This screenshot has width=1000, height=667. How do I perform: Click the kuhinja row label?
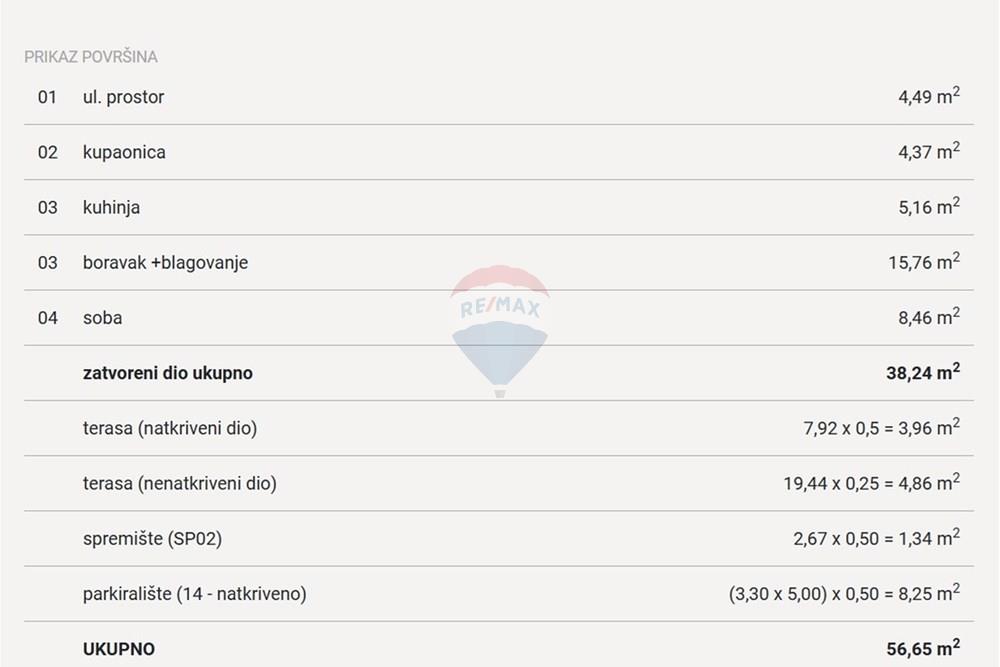(x=111, y=207)
